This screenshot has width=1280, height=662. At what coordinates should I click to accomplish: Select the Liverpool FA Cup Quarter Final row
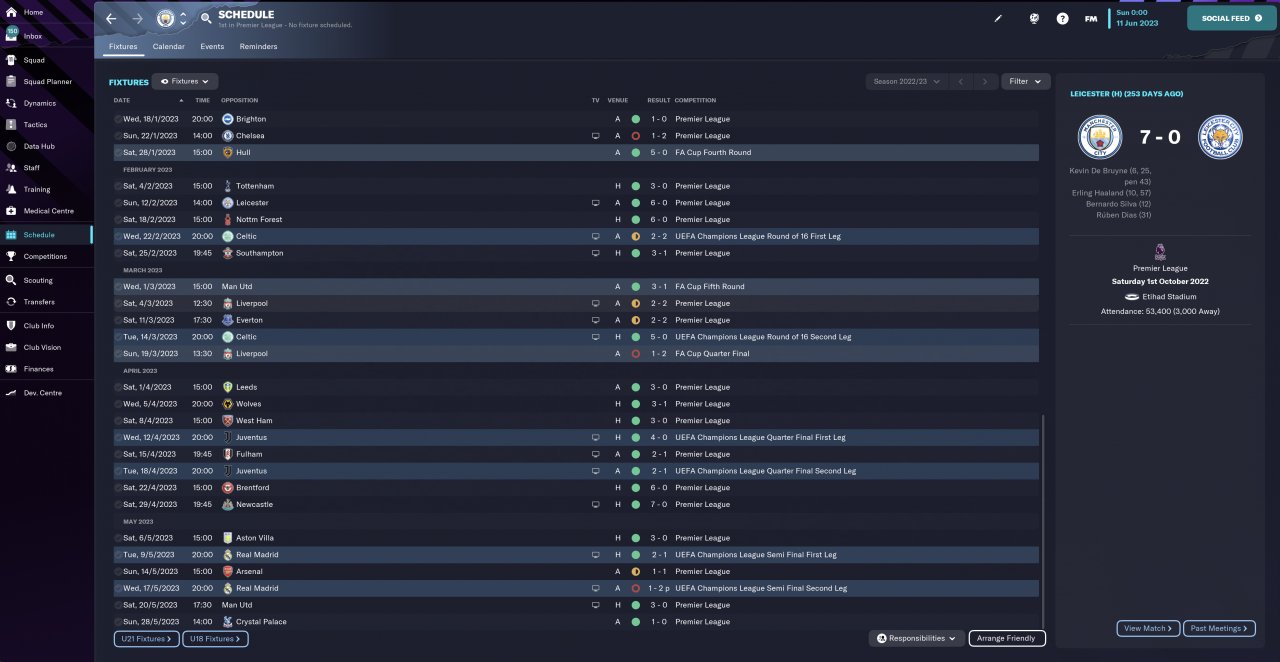(x=575, y=354)
